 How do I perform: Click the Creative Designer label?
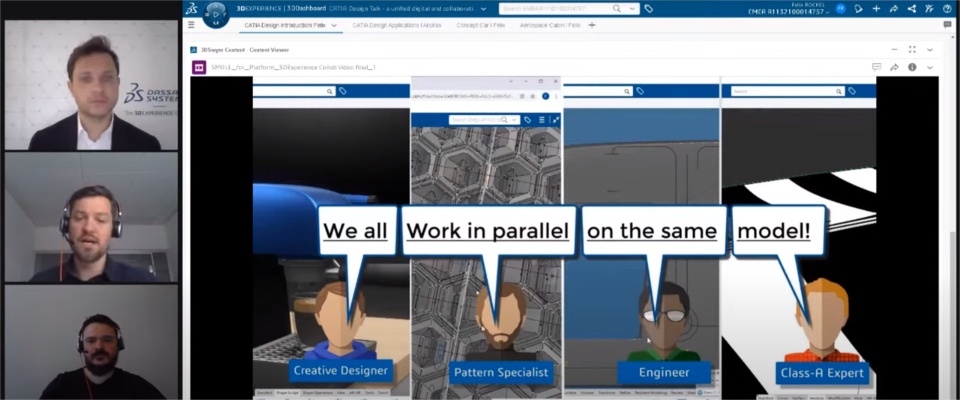pyautogui.click(x=340, y=371)
